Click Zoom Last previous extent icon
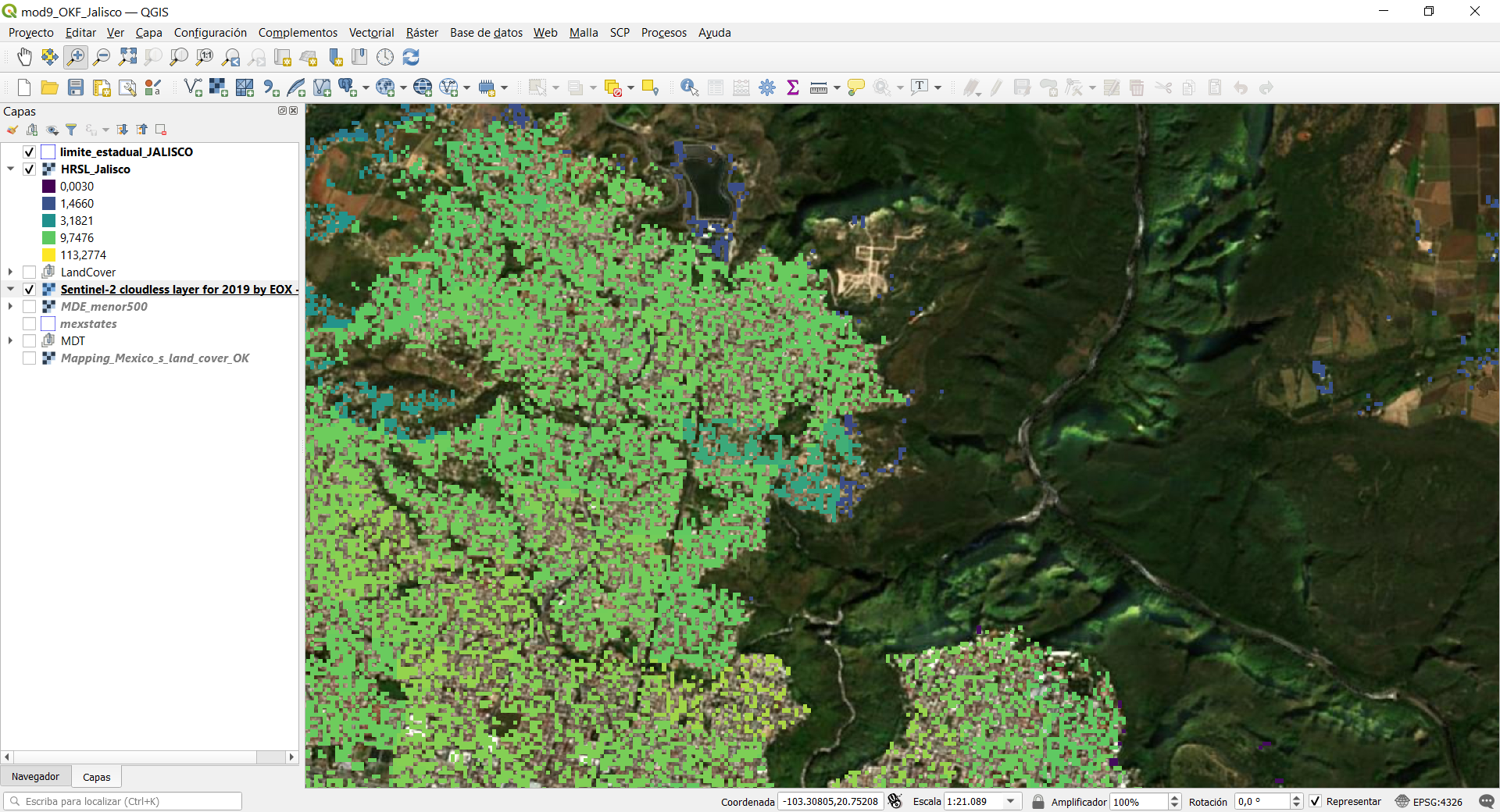Screen dimensions: 1500x812 230,57
